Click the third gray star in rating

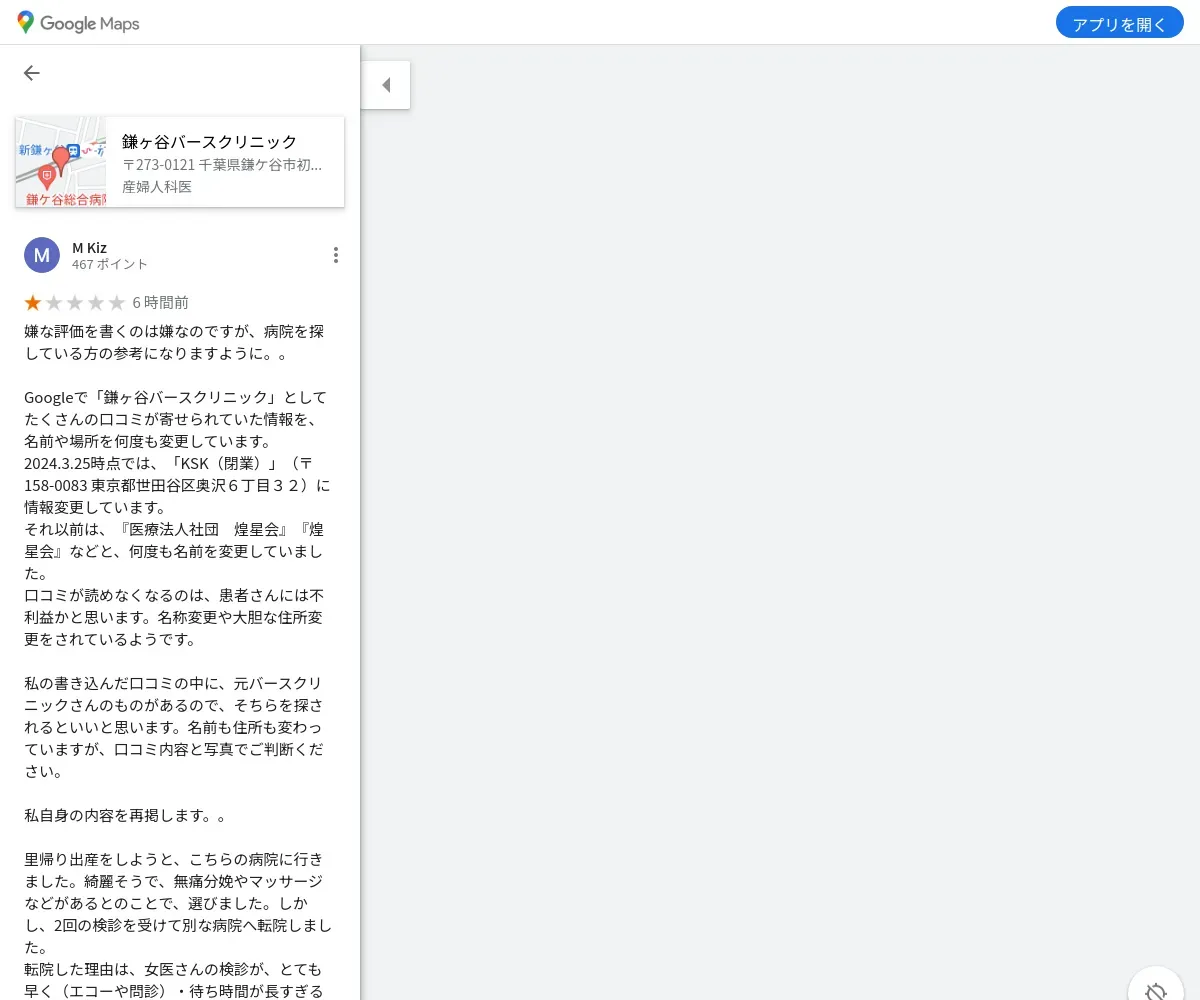pos(75,302)
